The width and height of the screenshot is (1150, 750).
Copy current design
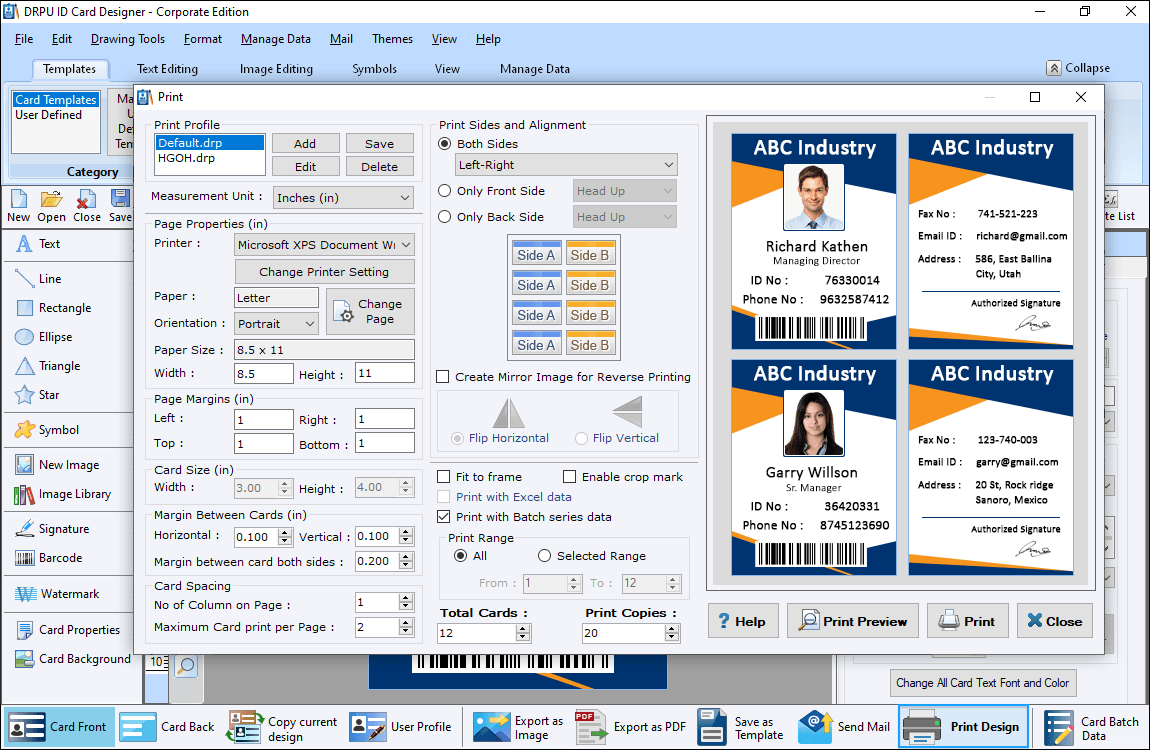pyautogui.click(x=283, y=728)
